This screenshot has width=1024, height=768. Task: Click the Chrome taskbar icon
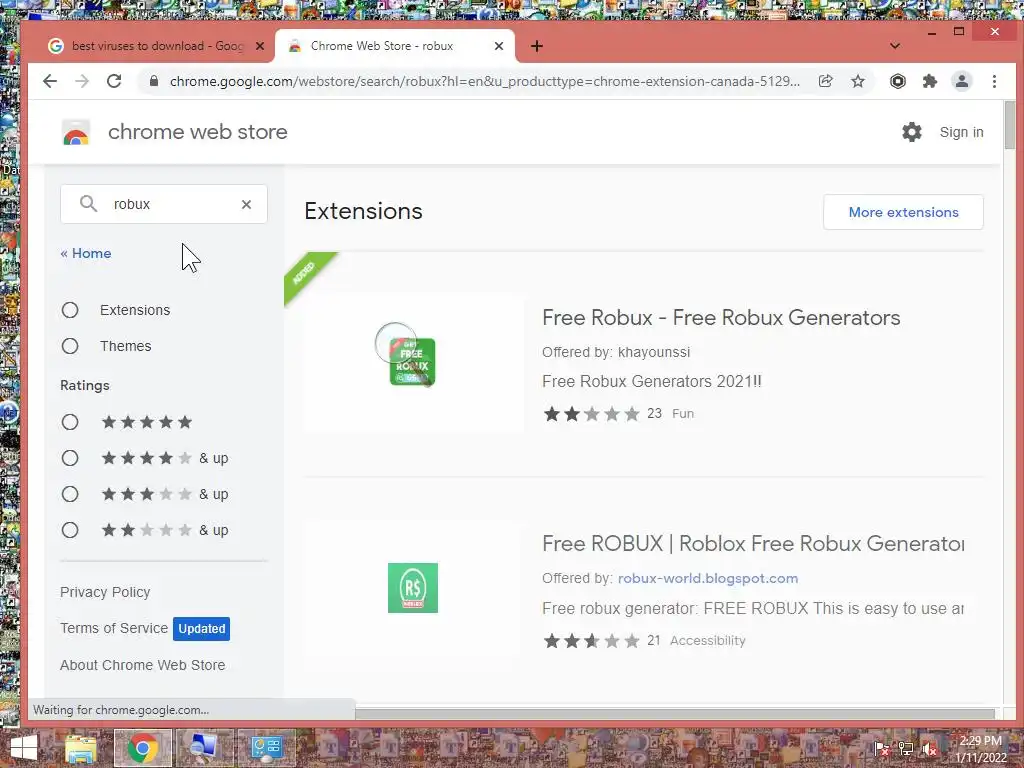tap(143, 748)
